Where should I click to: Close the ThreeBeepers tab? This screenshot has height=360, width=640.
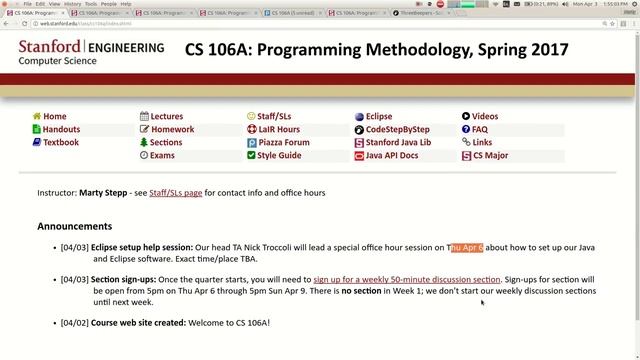(x=449, y=13)
